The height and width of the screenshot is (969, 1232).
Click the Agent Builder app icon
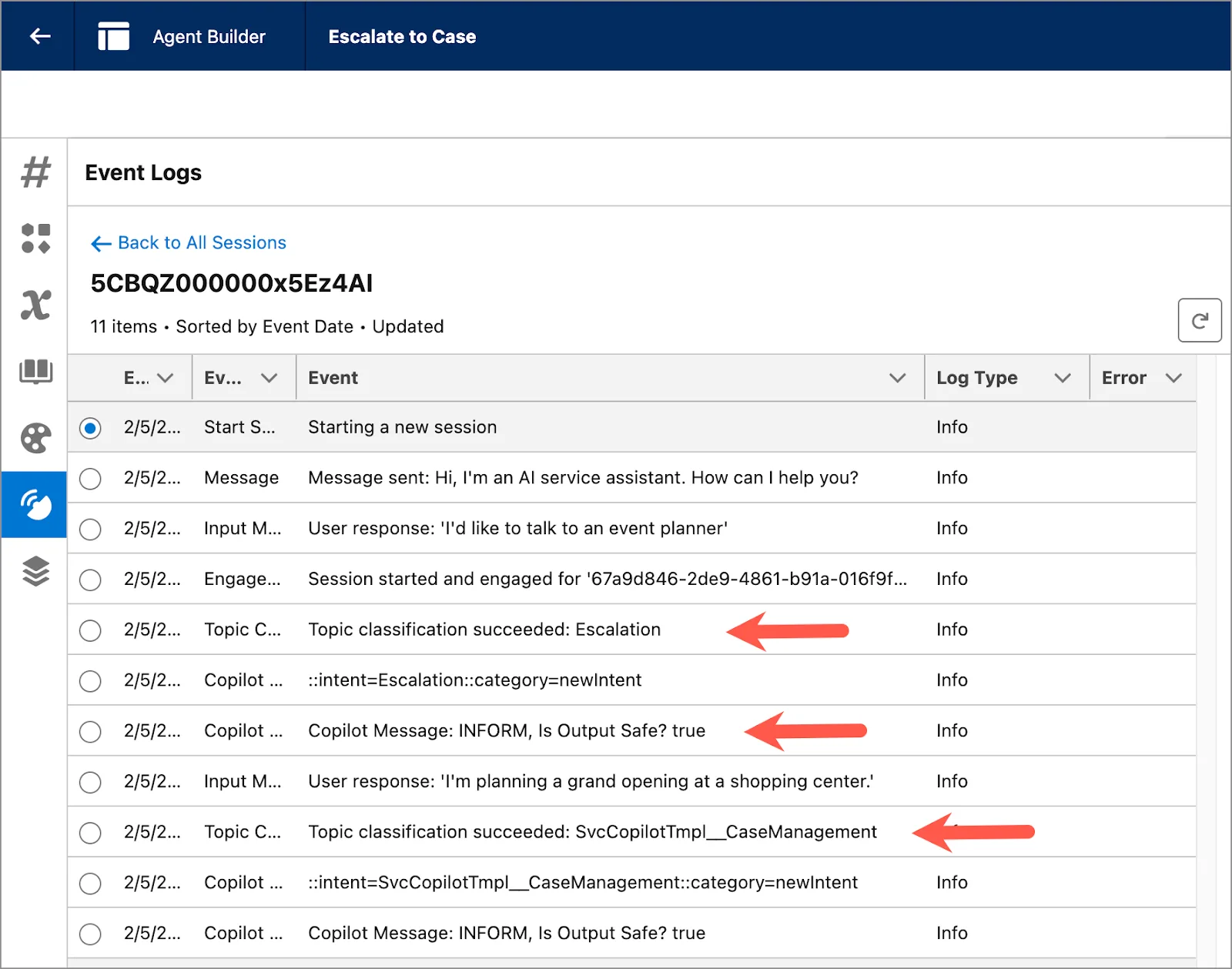[112, 35]
